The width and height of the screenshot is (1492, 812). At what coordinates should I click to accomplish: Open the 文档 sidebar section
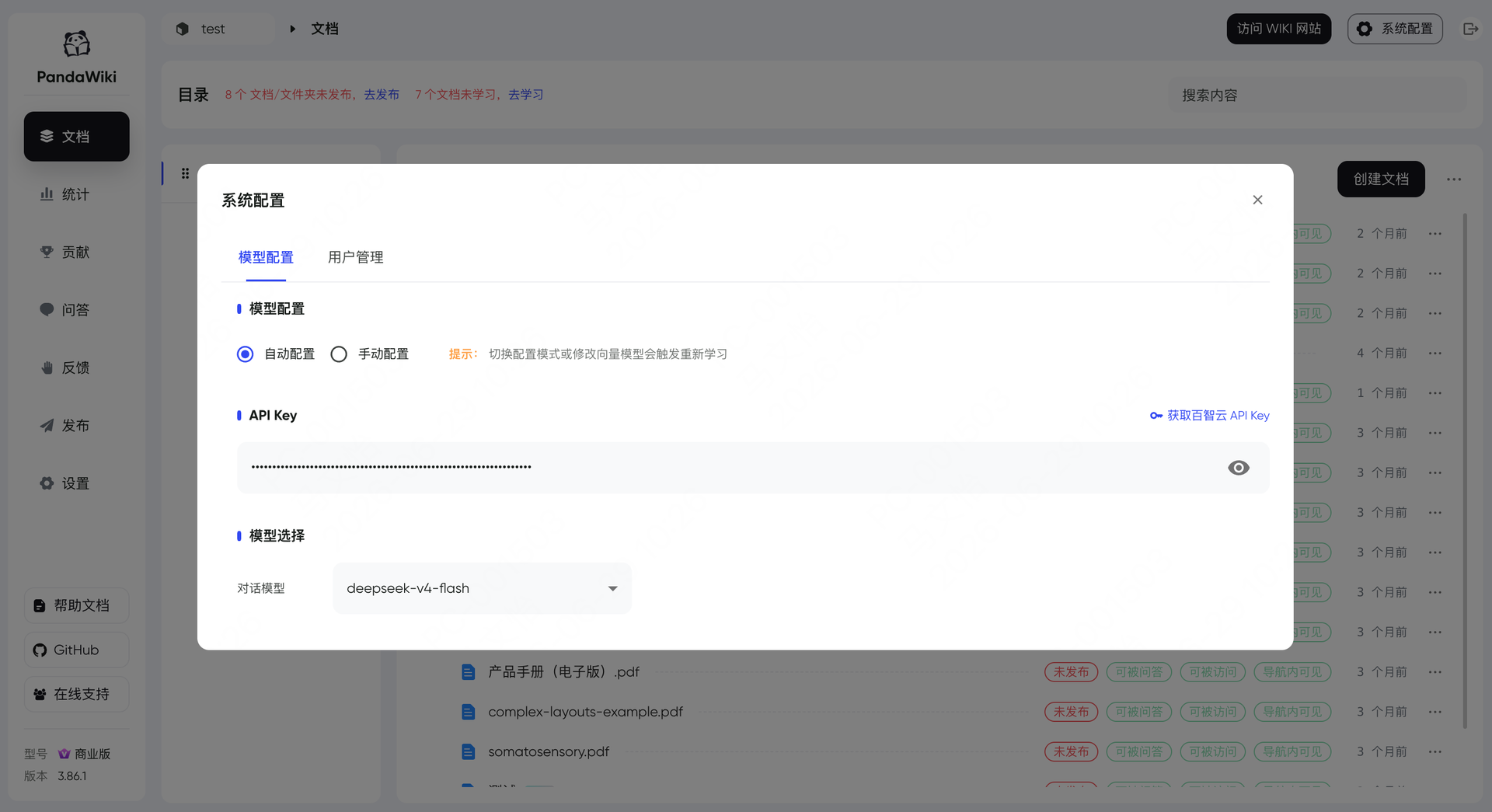[x=76, y=137]
